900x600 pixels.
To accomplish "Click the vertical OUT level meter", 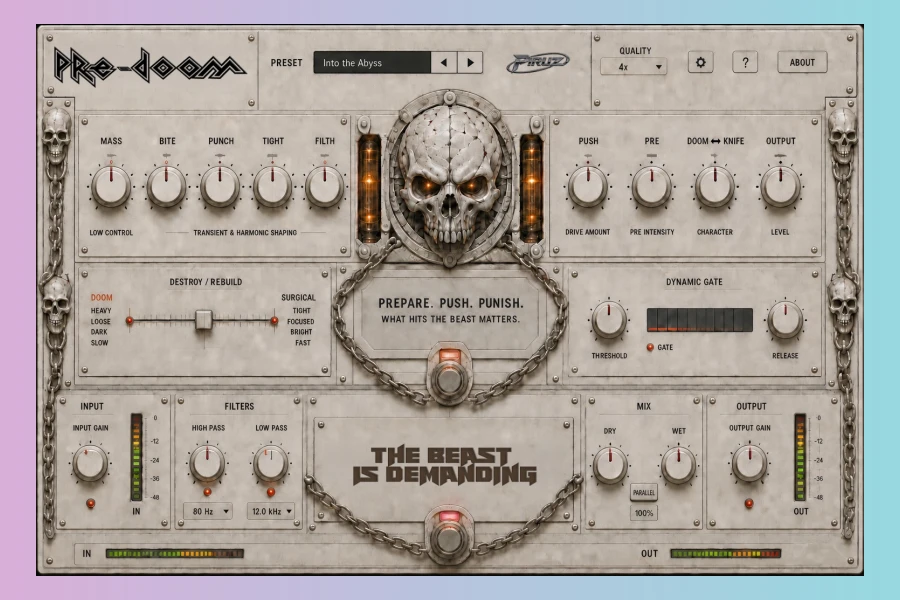I will 800,457.
